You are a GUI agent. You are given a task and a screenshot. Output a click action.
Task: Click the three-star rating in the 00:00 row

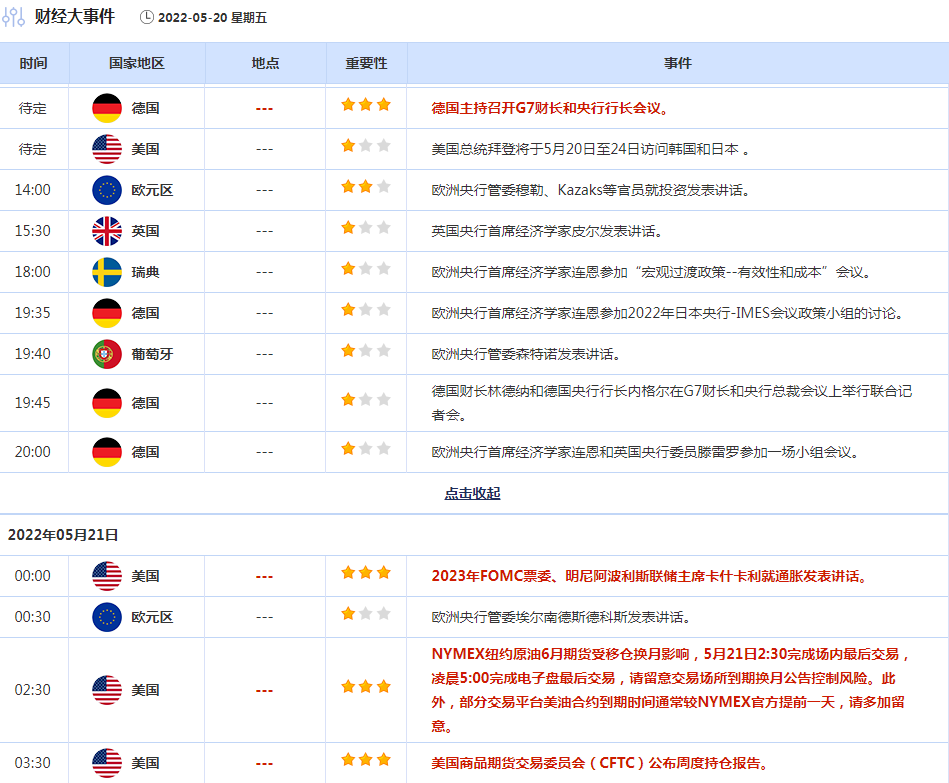[366, 574]
